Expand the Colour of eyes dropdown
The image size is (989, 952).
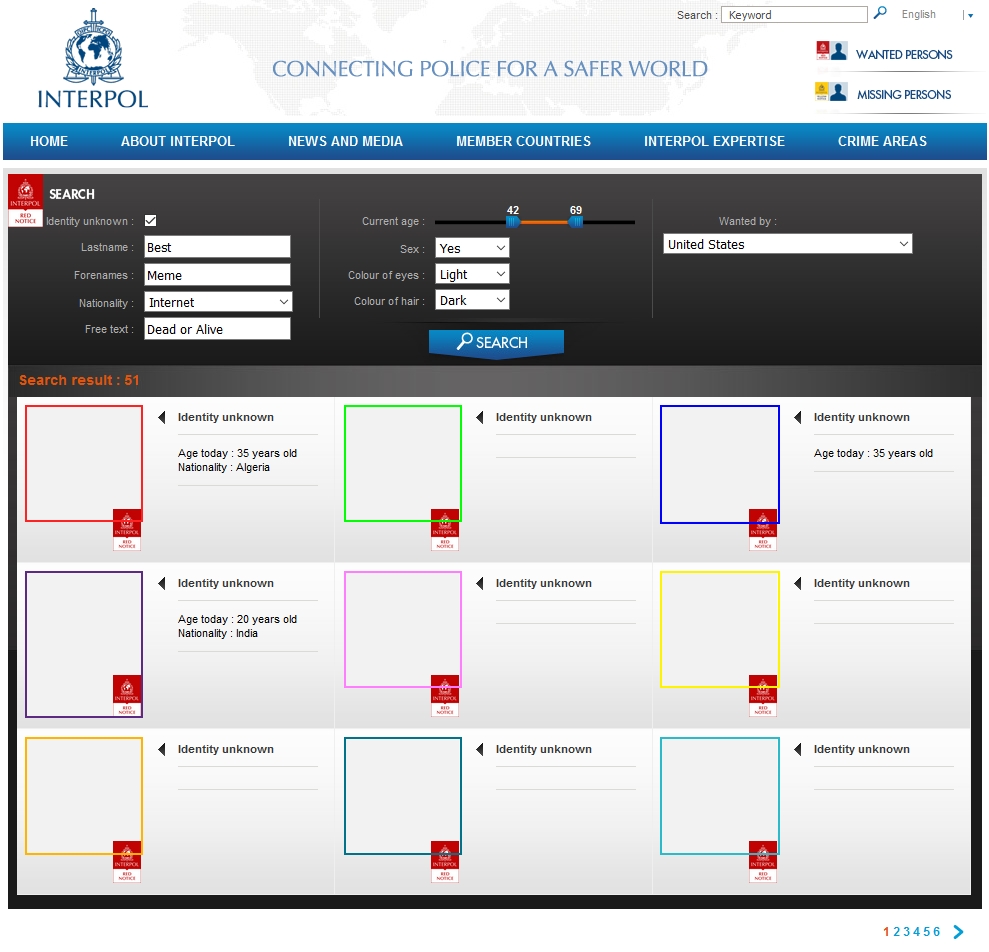pyautogui.click(x=472, y=274)
